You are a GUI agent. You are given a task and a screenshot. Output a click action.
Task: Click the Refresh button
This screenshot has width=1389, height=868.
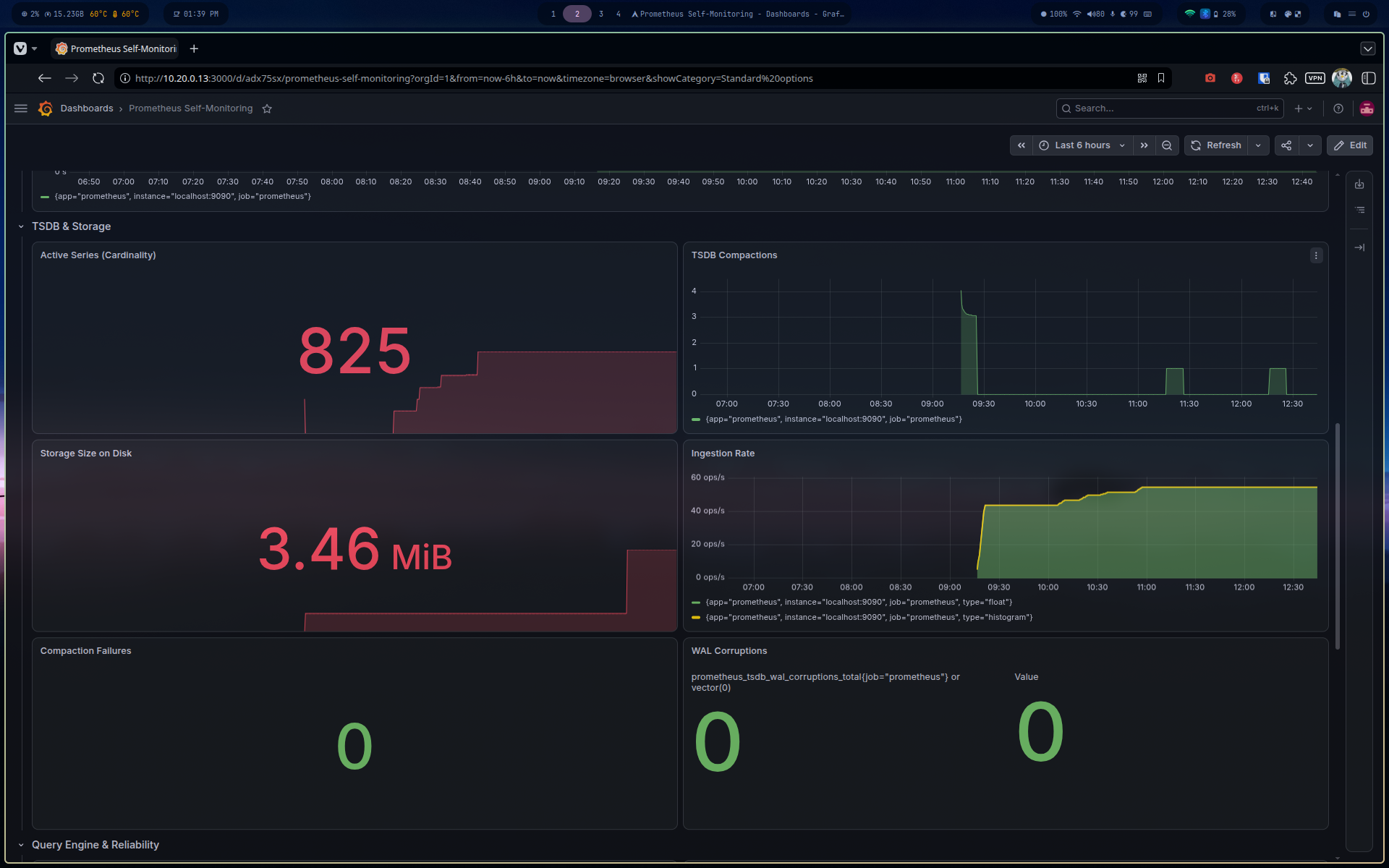[x=1216, y=145]
